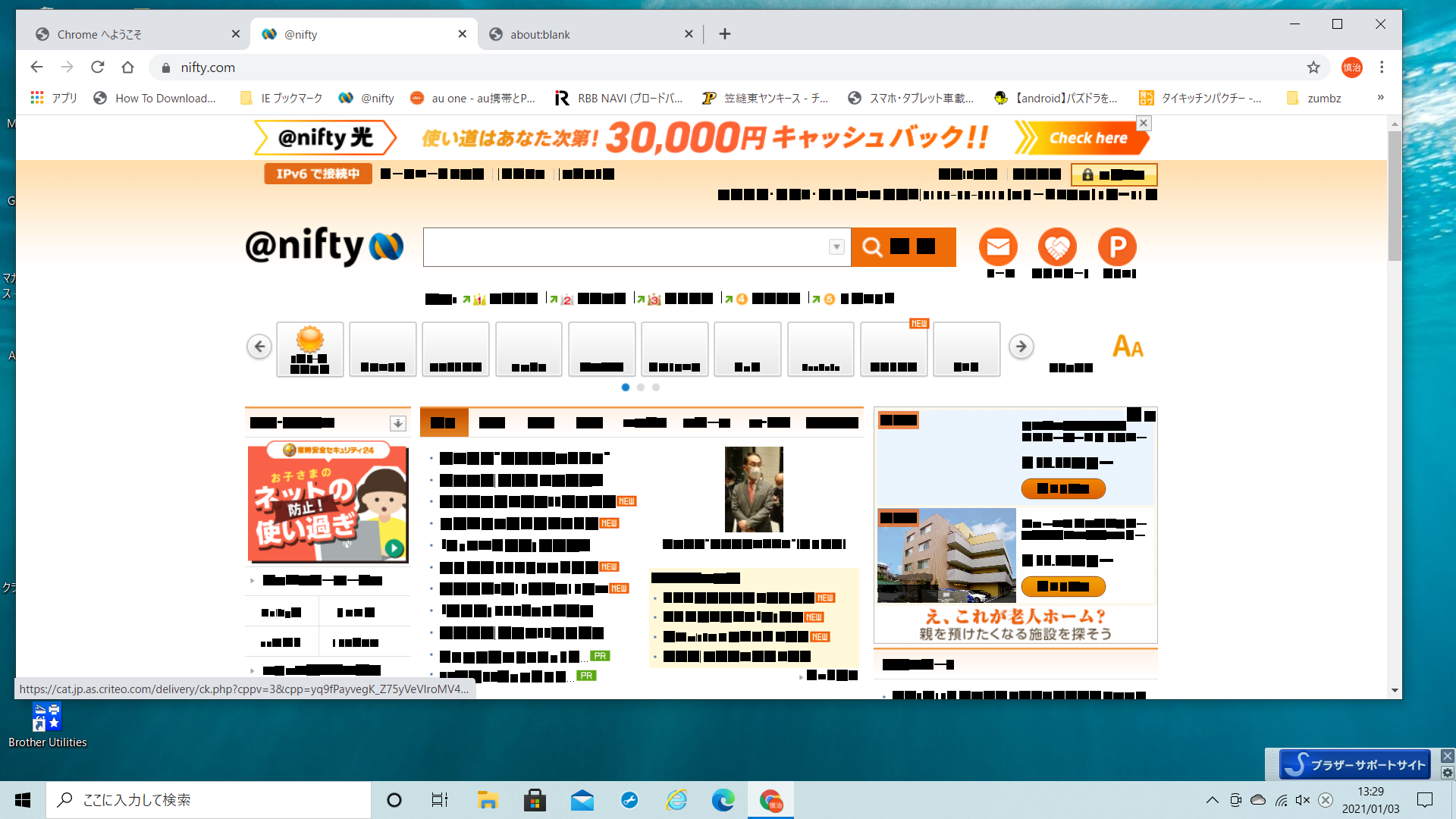Screen dimensions: 1456x819
Task: Switch to the Chrome へようこそ tab
Action: [x=136, y=34]
